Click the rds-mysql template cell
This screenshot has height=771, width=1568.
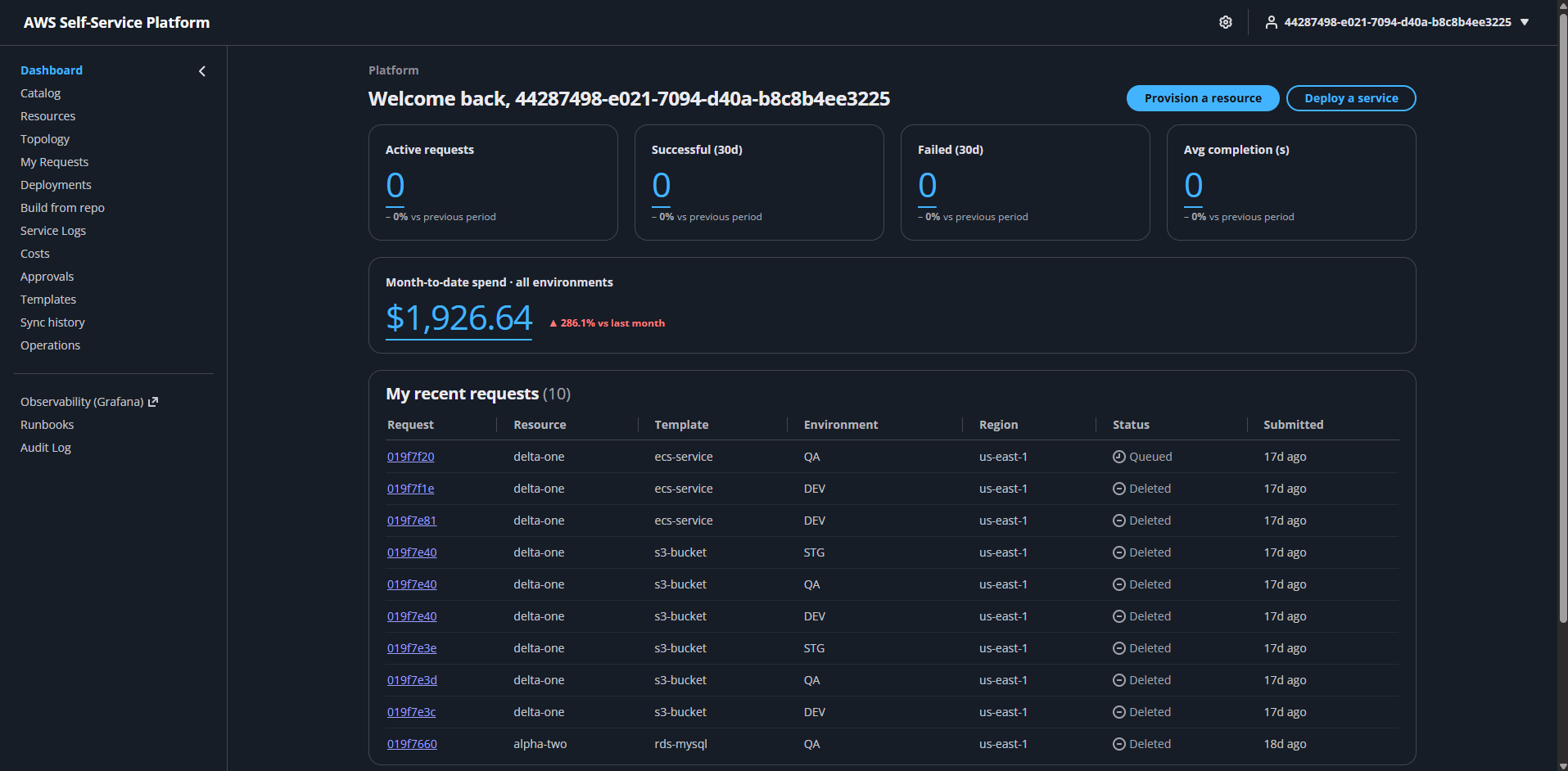click(680, 744)
